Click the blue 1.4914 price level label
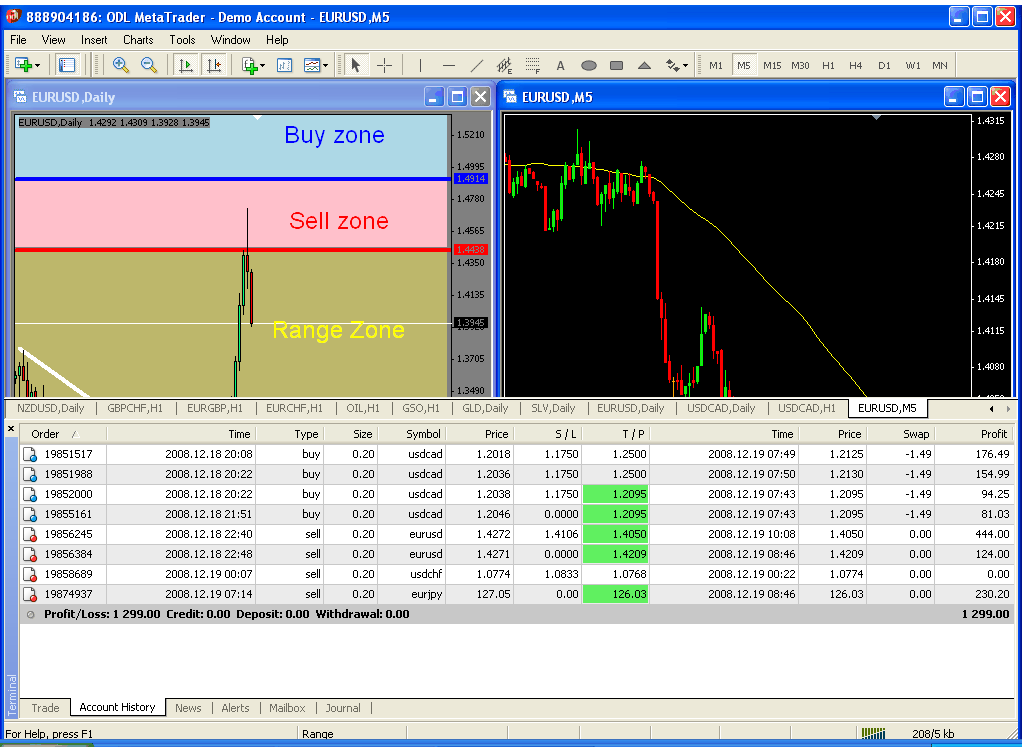1022x747 pixels. pos(471,179)
